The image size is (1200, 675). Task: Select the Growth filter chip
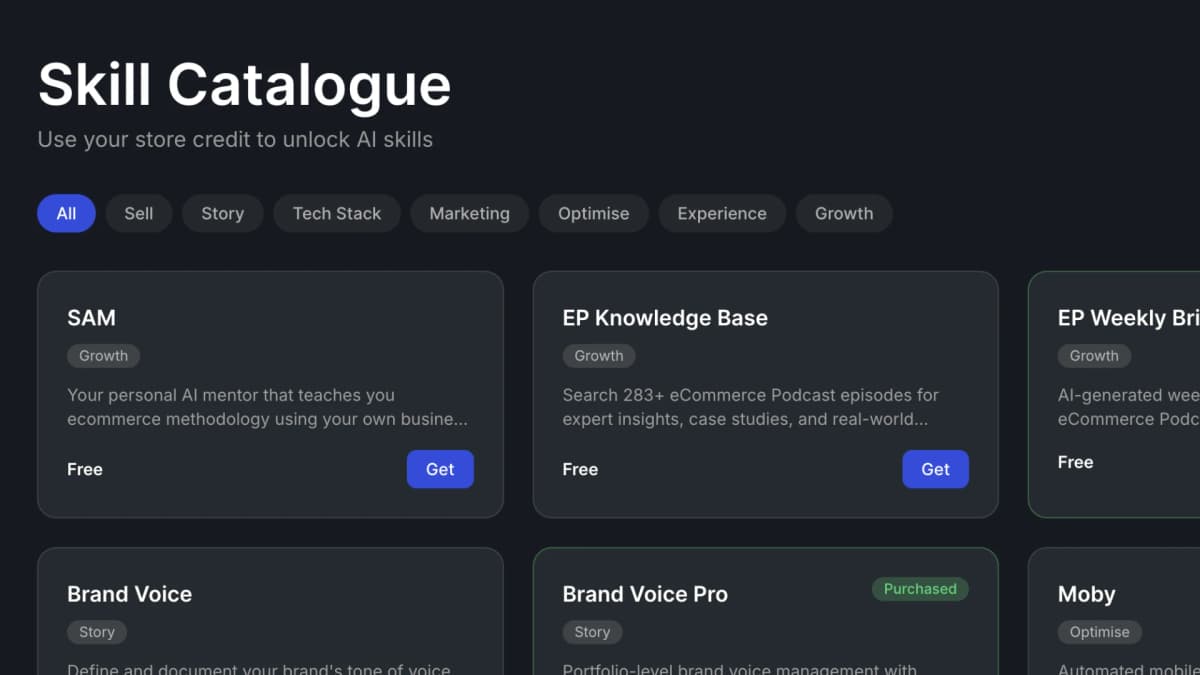844,213
